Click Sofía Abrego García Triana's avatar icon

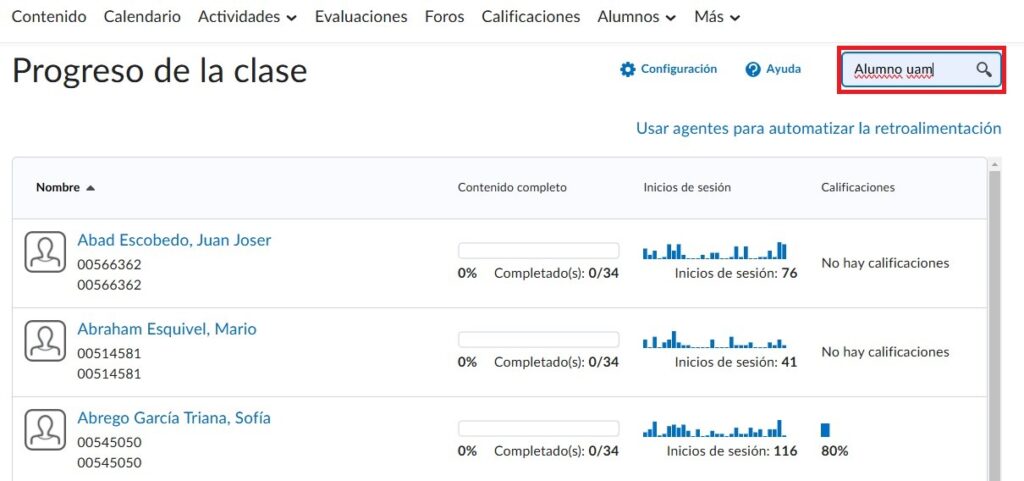pyautogui.click(x=44, y=430)
